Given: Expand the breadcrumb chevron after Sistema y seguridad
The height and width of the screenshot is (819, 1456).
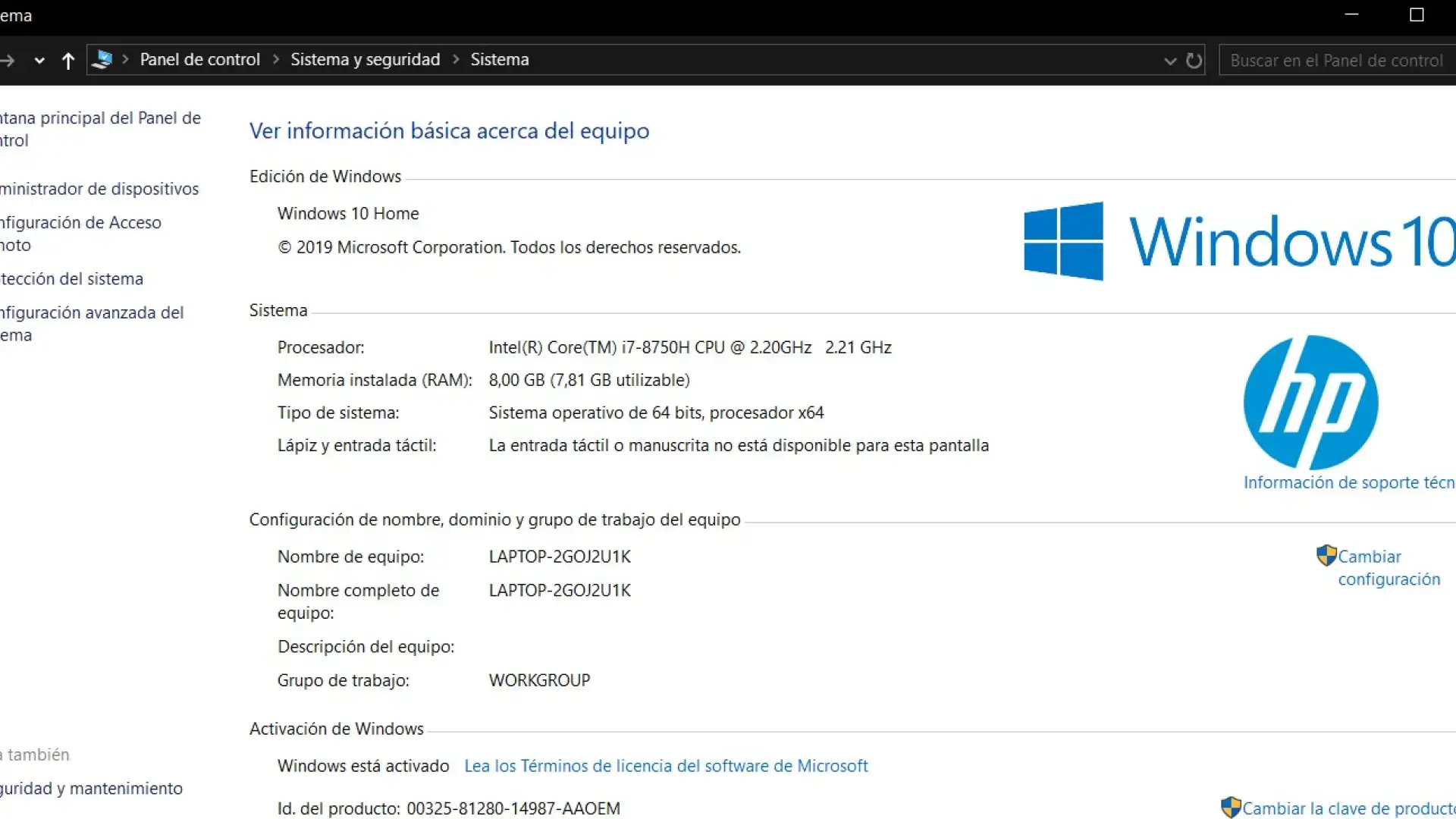Looking at the screenshot, I should click(x=456, y=59).
